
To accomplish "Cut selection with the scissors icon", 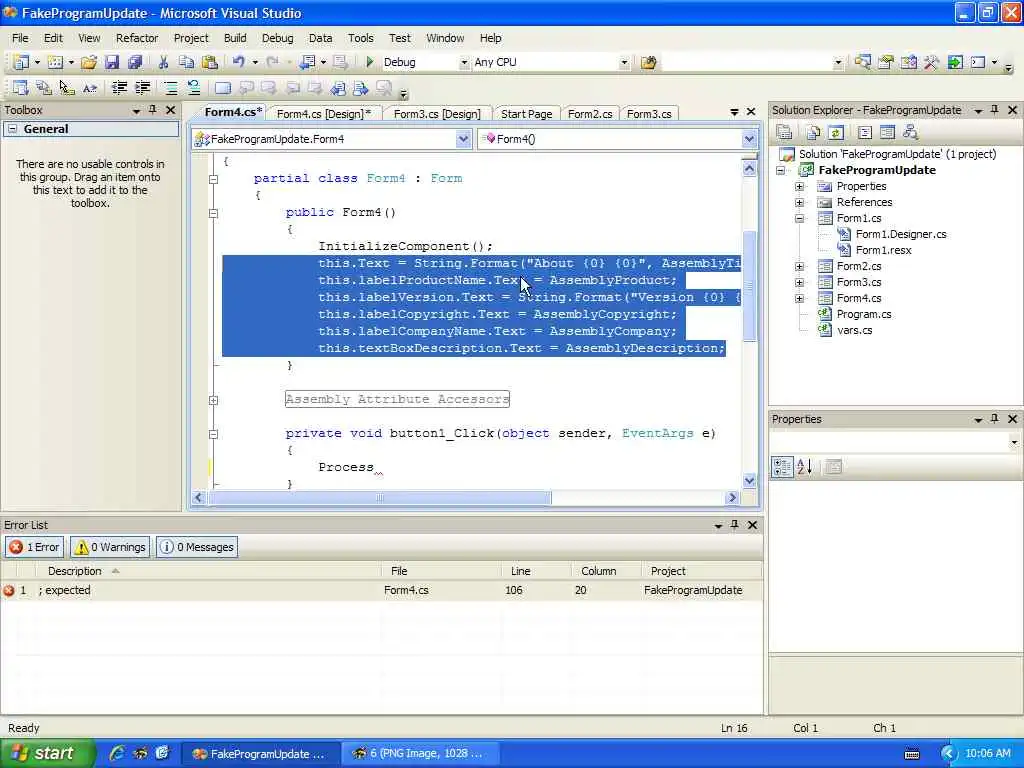I will coord(163,62).
